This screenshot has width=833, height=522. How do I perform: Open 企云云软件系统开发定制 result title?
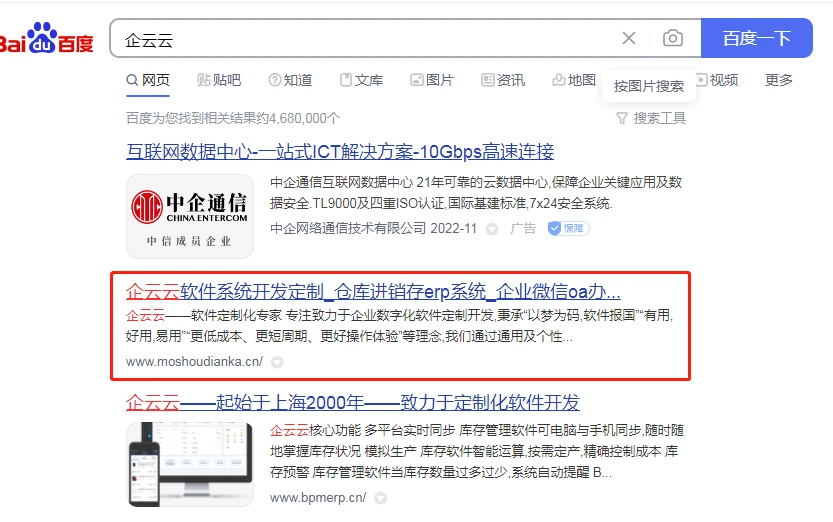click(373, 292)
